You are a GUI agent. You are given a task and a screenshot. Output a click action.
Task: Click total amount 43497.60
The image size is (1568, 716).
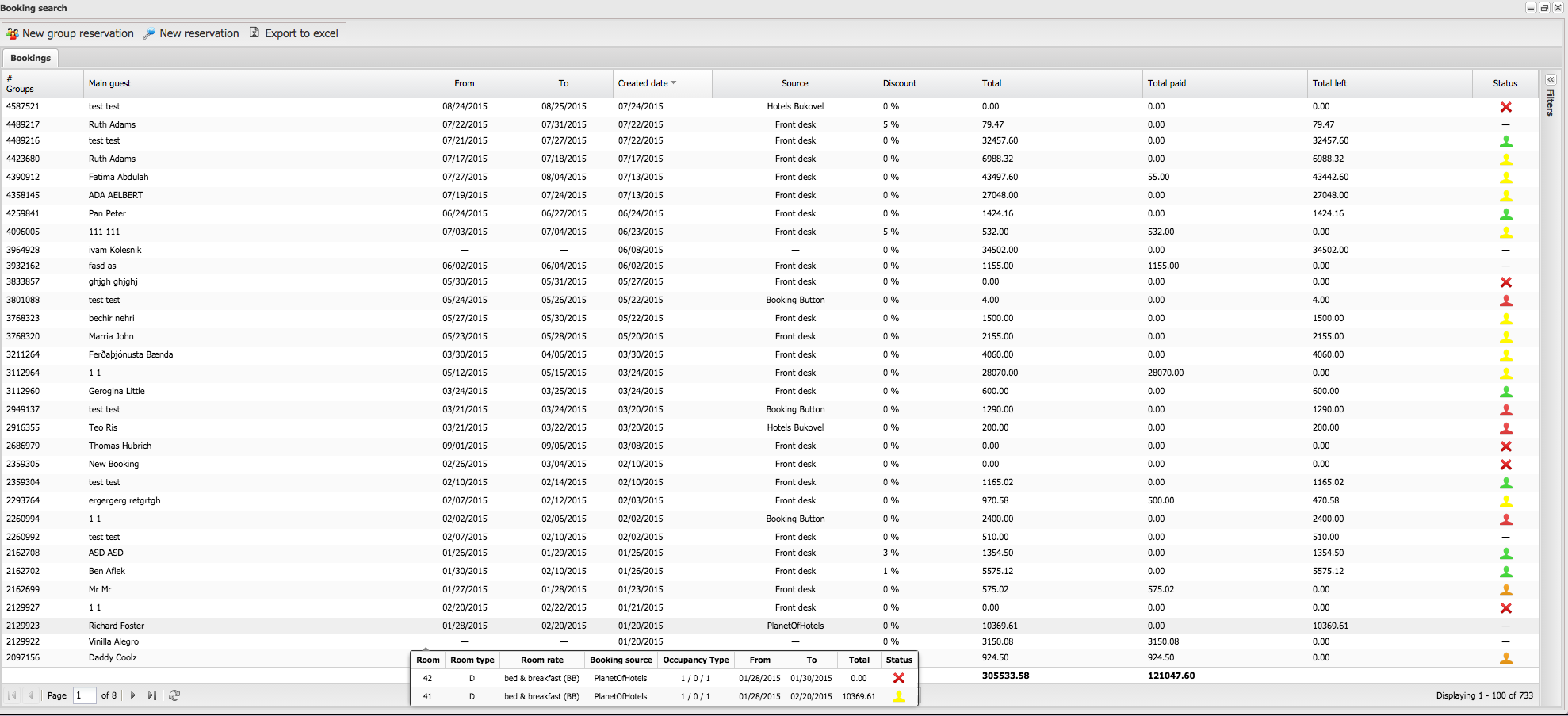[x=1000, y=177]
